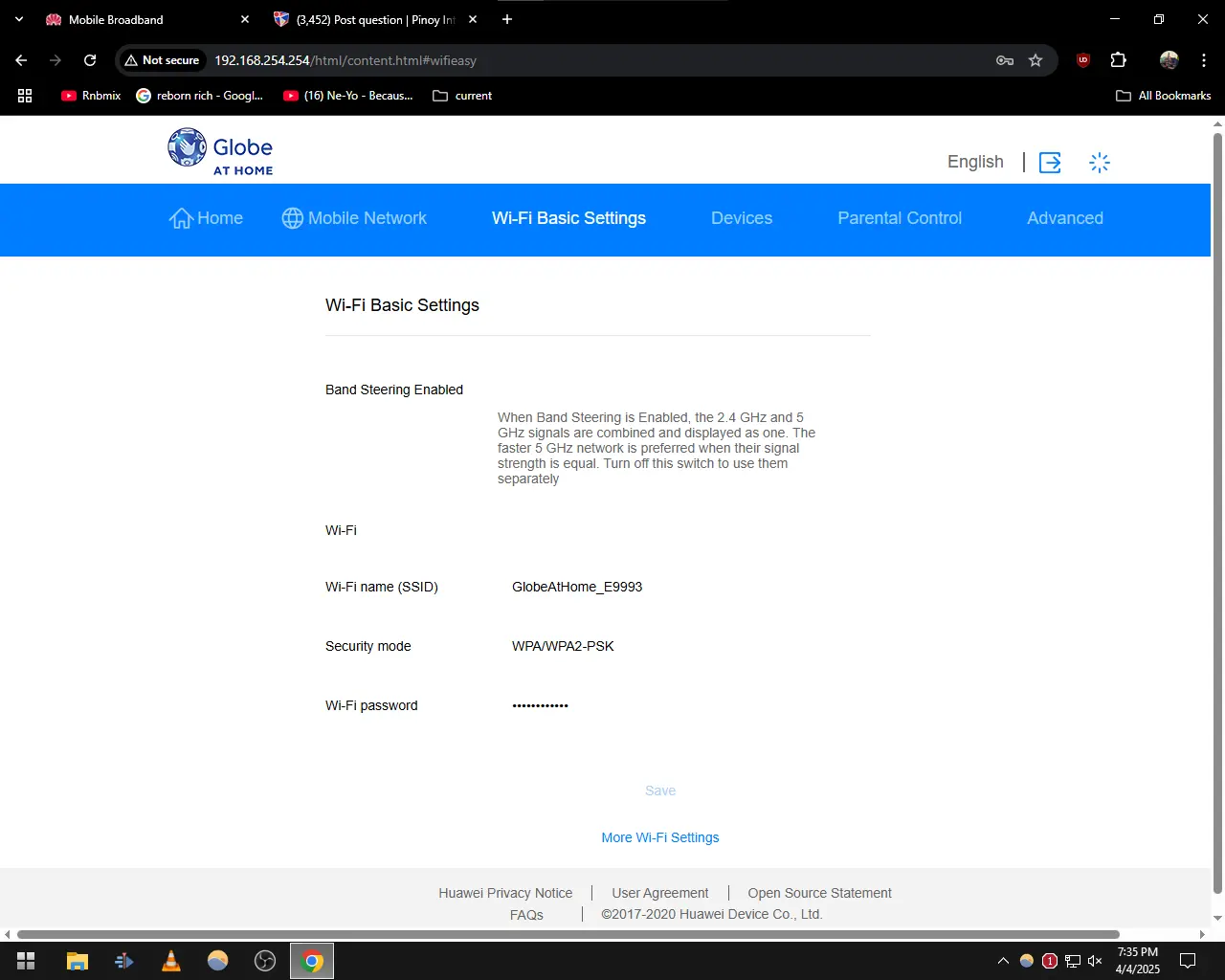Show hidden system tray icons

pos(1003,961)
